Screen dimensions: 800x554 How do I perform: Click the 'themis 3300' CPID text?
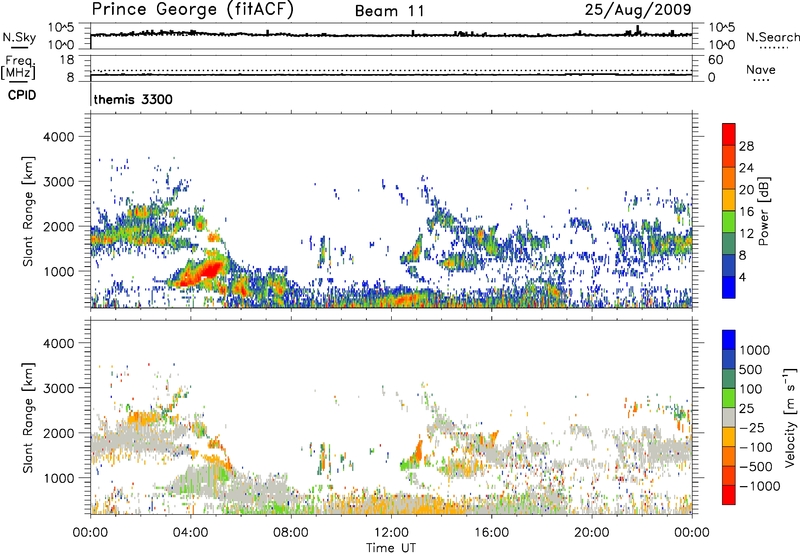(133, 99)
